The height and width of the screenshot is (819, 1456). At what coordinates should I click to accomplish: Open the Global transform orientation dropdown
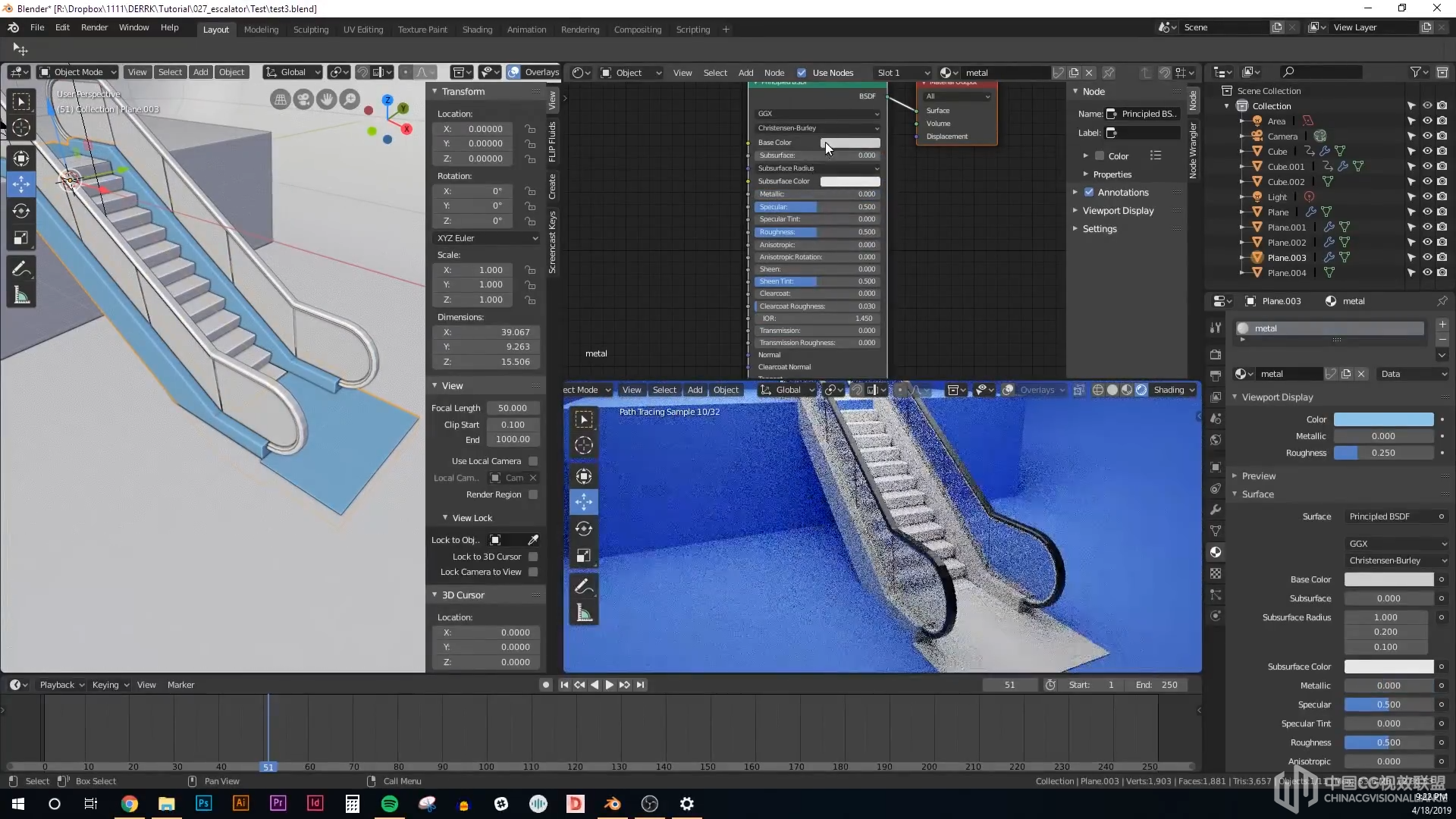[293, 72]
